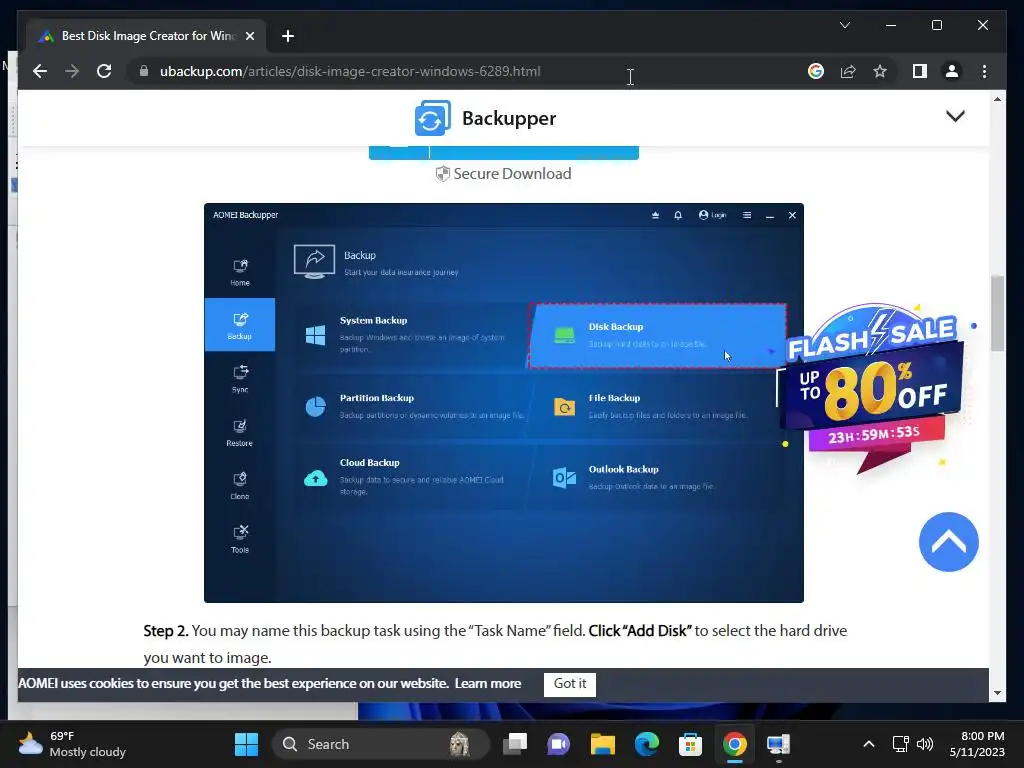Click the page scrollbar thumb
Viewport: 1024px width, 768px height.
[997, 313]
